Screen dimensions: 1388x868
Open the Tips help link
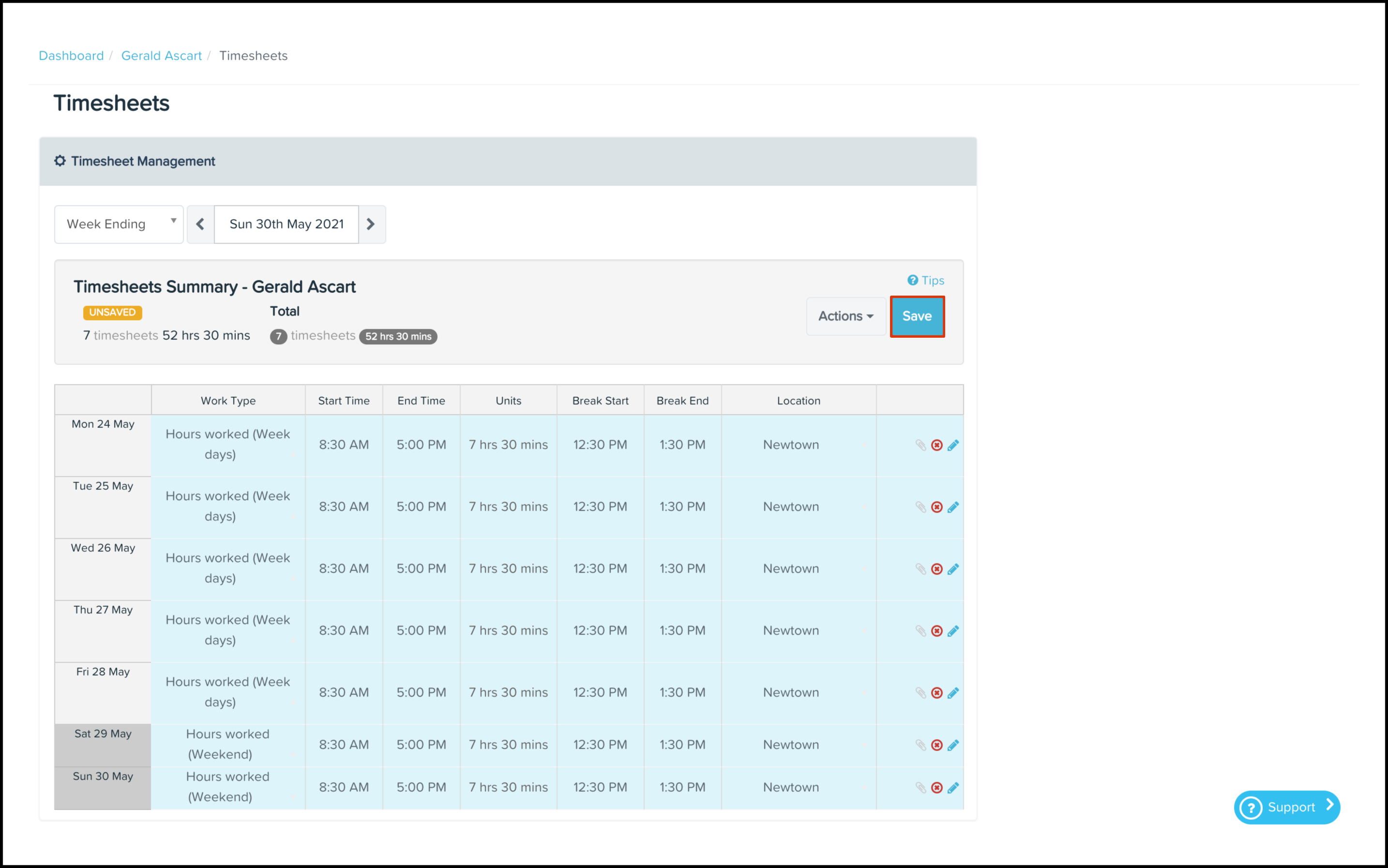tap(926, 281)
